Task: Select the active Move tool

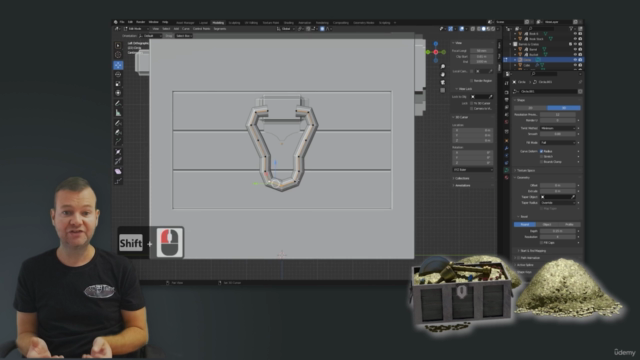Action: point(118,65)
